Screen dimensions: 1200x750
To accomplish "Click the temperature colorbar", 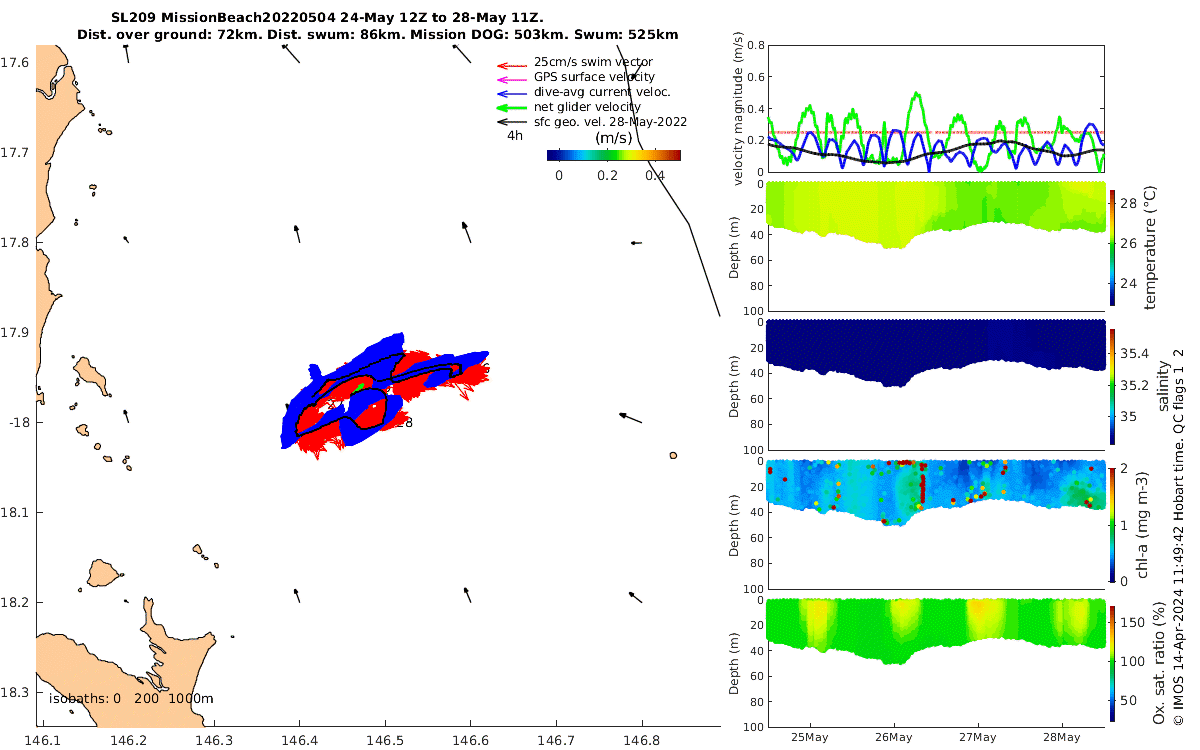I will coord(1113,247).
